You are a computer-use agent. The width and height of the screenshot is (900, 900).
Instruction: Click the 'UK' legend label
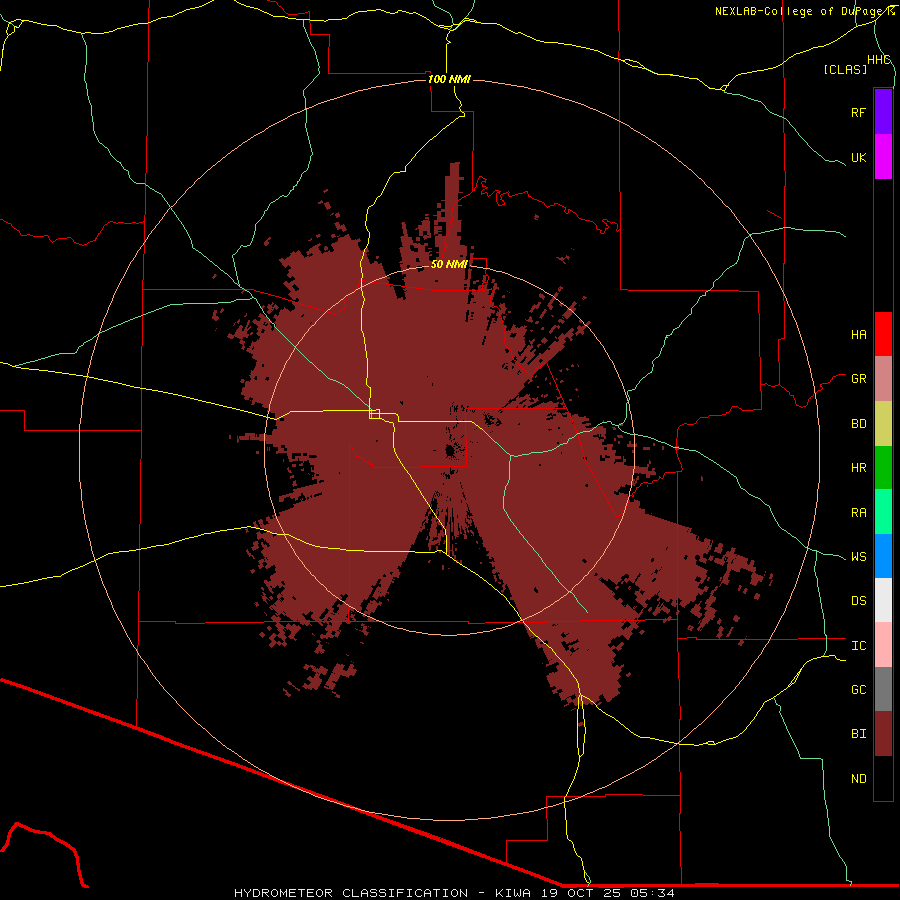[x=859, y=157]
